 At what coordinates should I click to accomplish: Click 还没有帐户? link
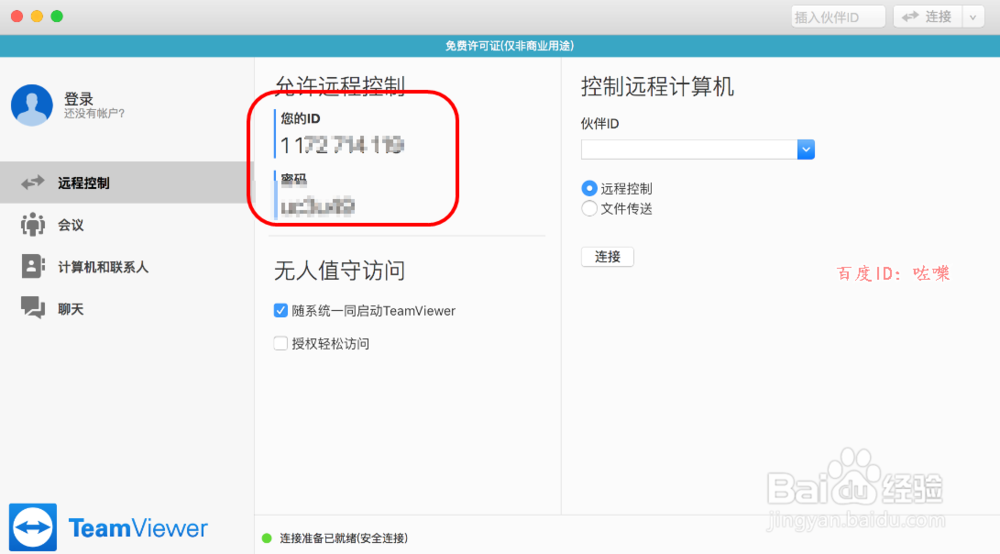[94, 113]
